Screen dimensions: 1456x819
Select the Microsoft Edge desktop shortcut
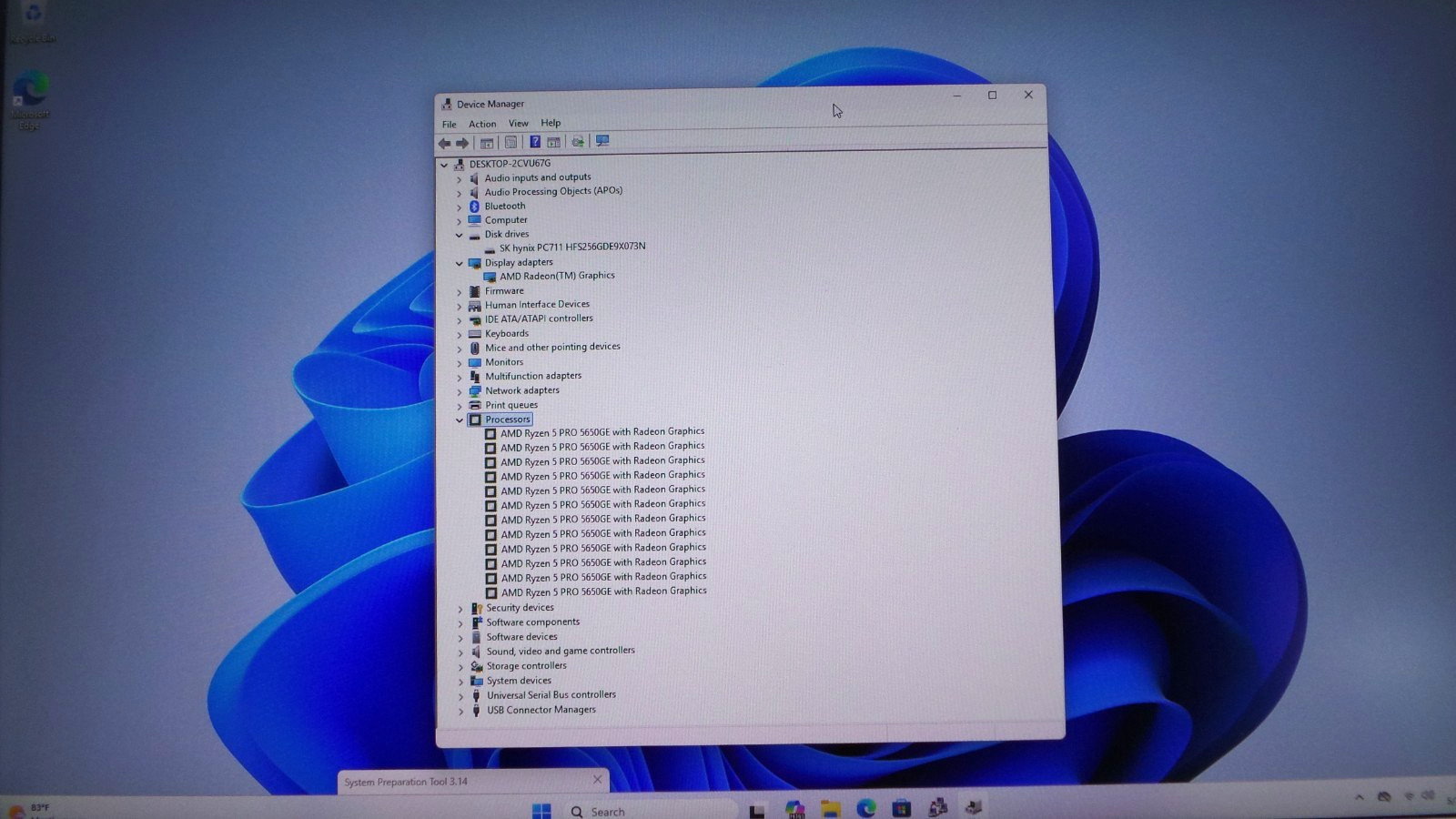pyautogui.click(x=30, y=100)
